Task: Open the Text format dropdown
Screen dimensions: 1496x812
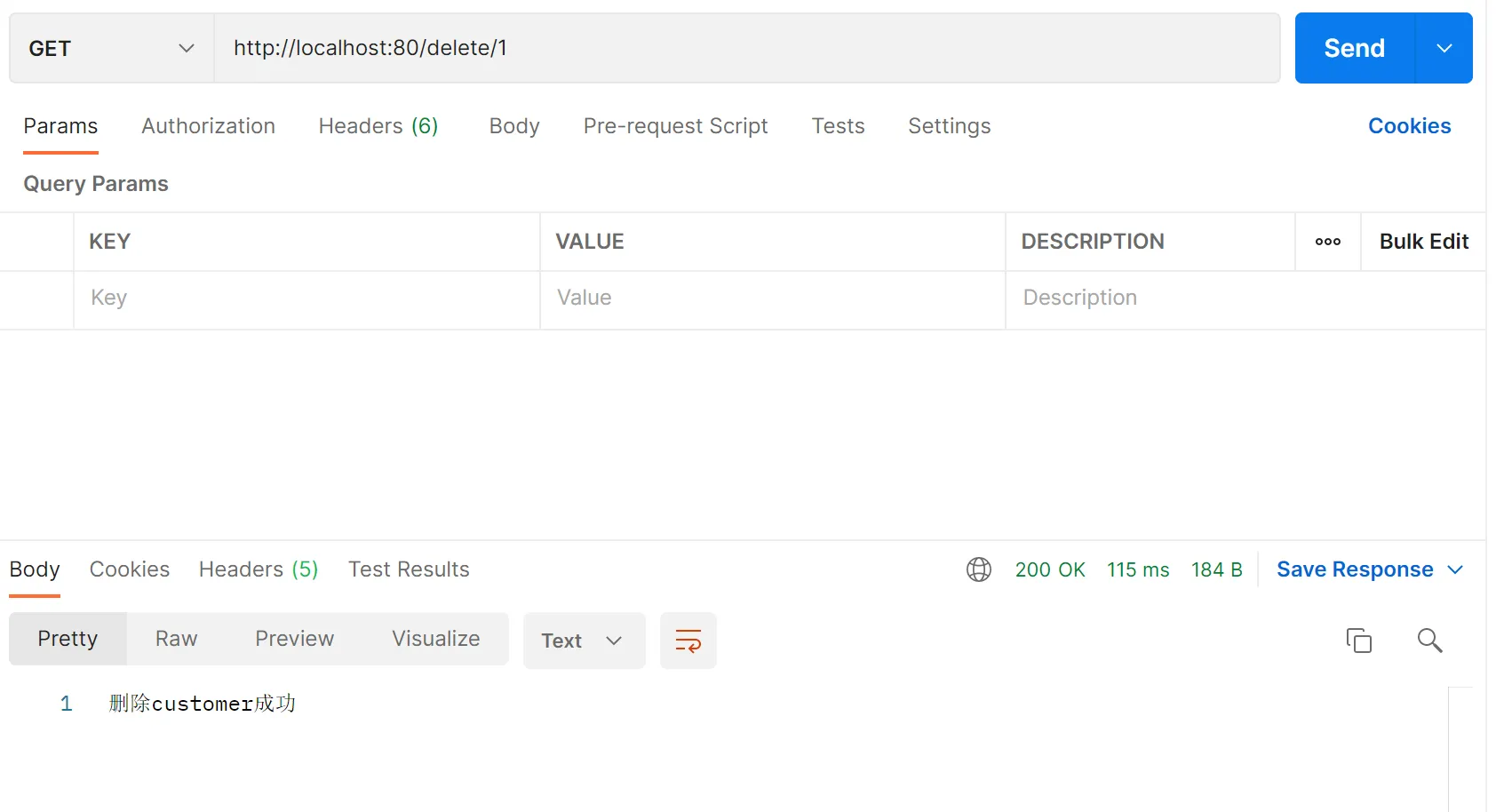Action: (583, 641)
